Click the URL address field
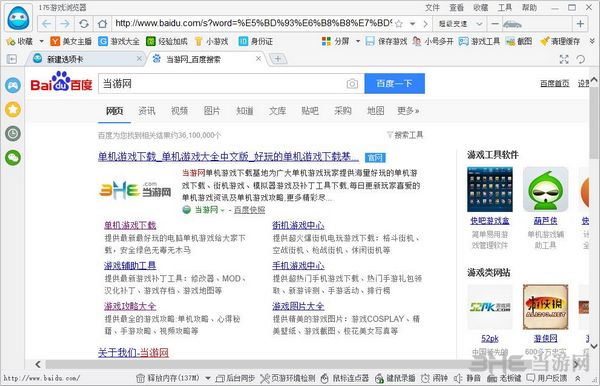 253,23
